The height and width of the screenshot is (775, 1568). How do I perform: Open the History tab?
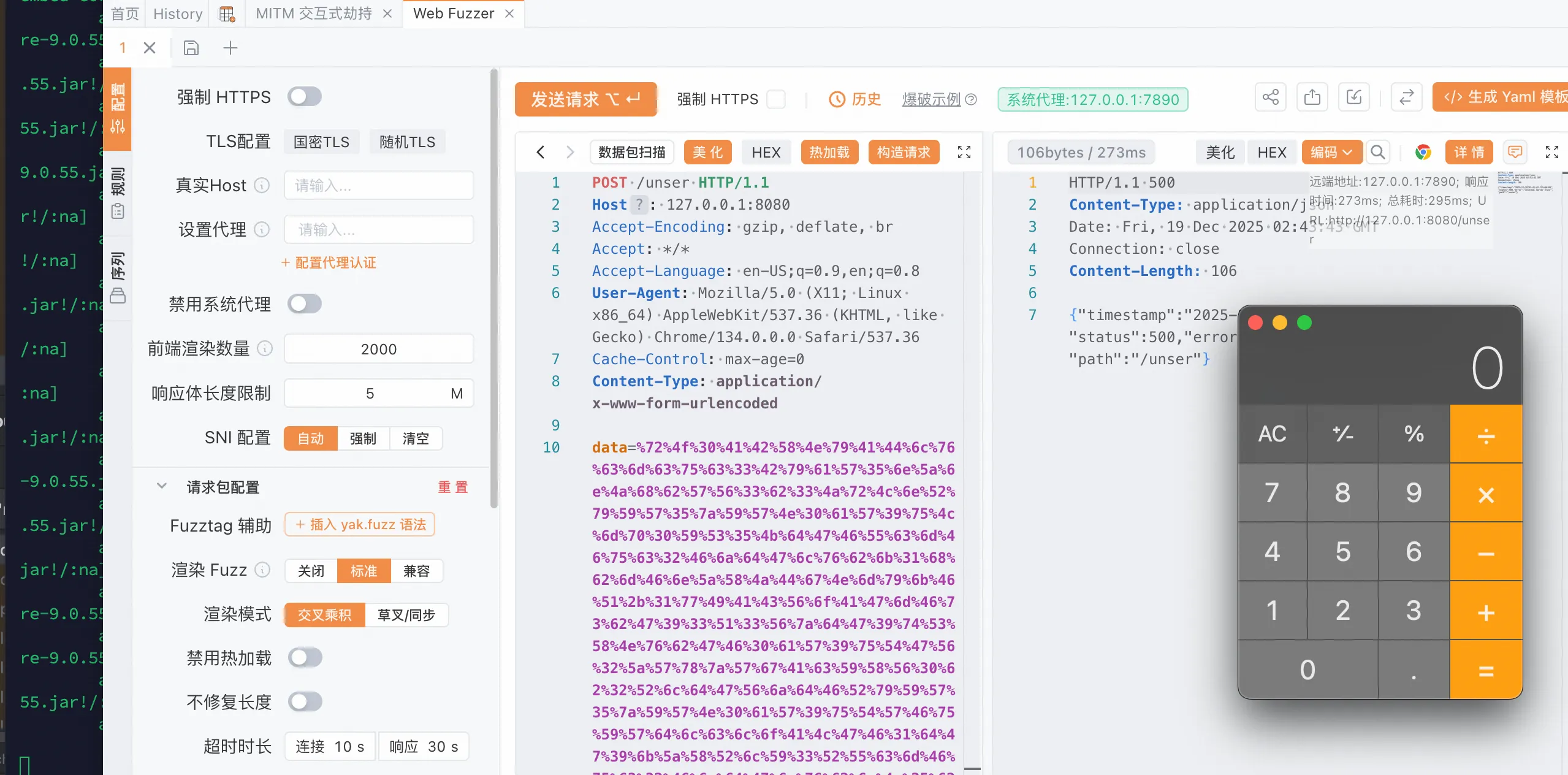[x=178, y=13]
